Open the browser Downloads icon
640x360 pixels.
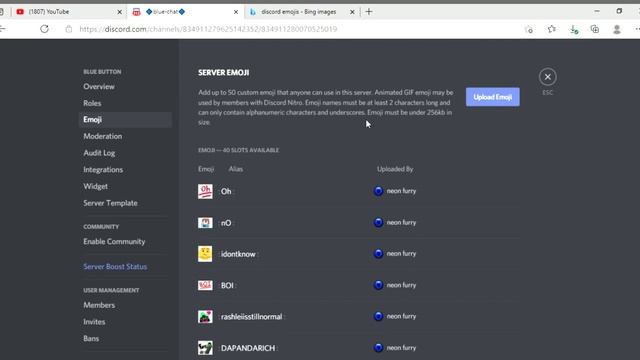pos(574,29)
